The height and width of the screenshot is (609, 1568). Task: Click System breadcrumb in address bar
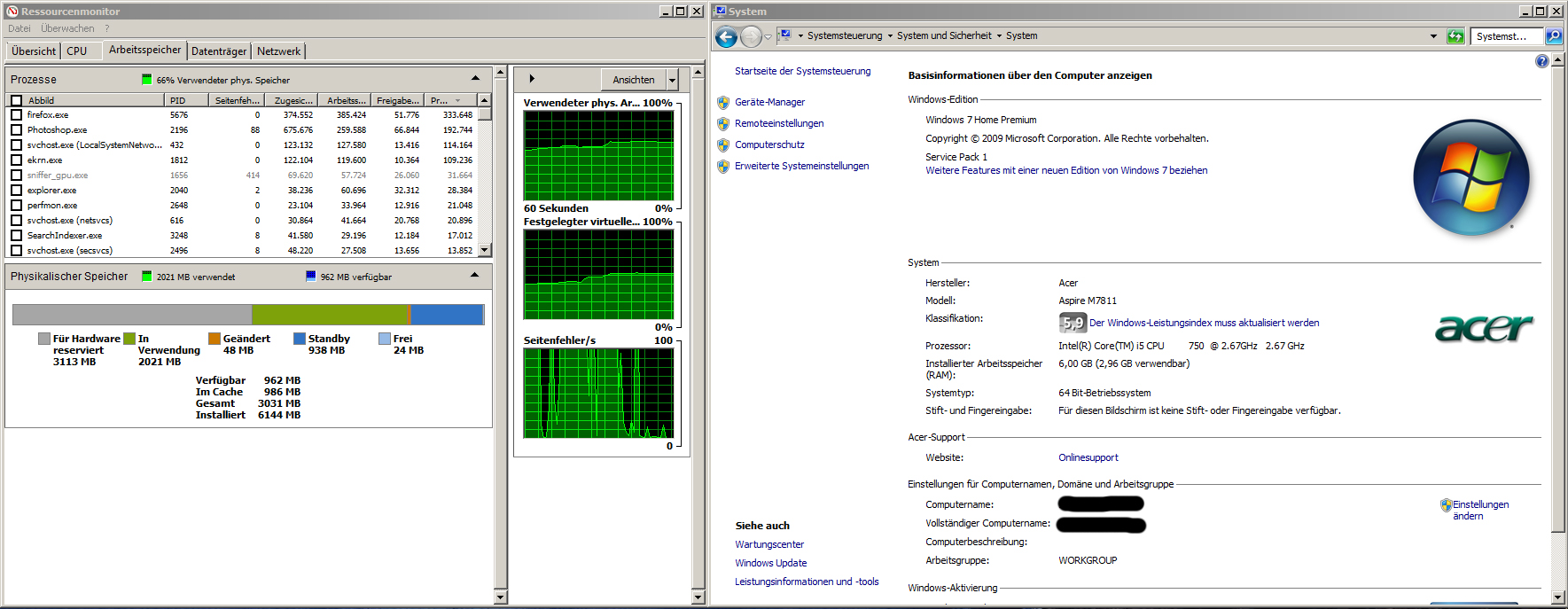[1021, 36]
